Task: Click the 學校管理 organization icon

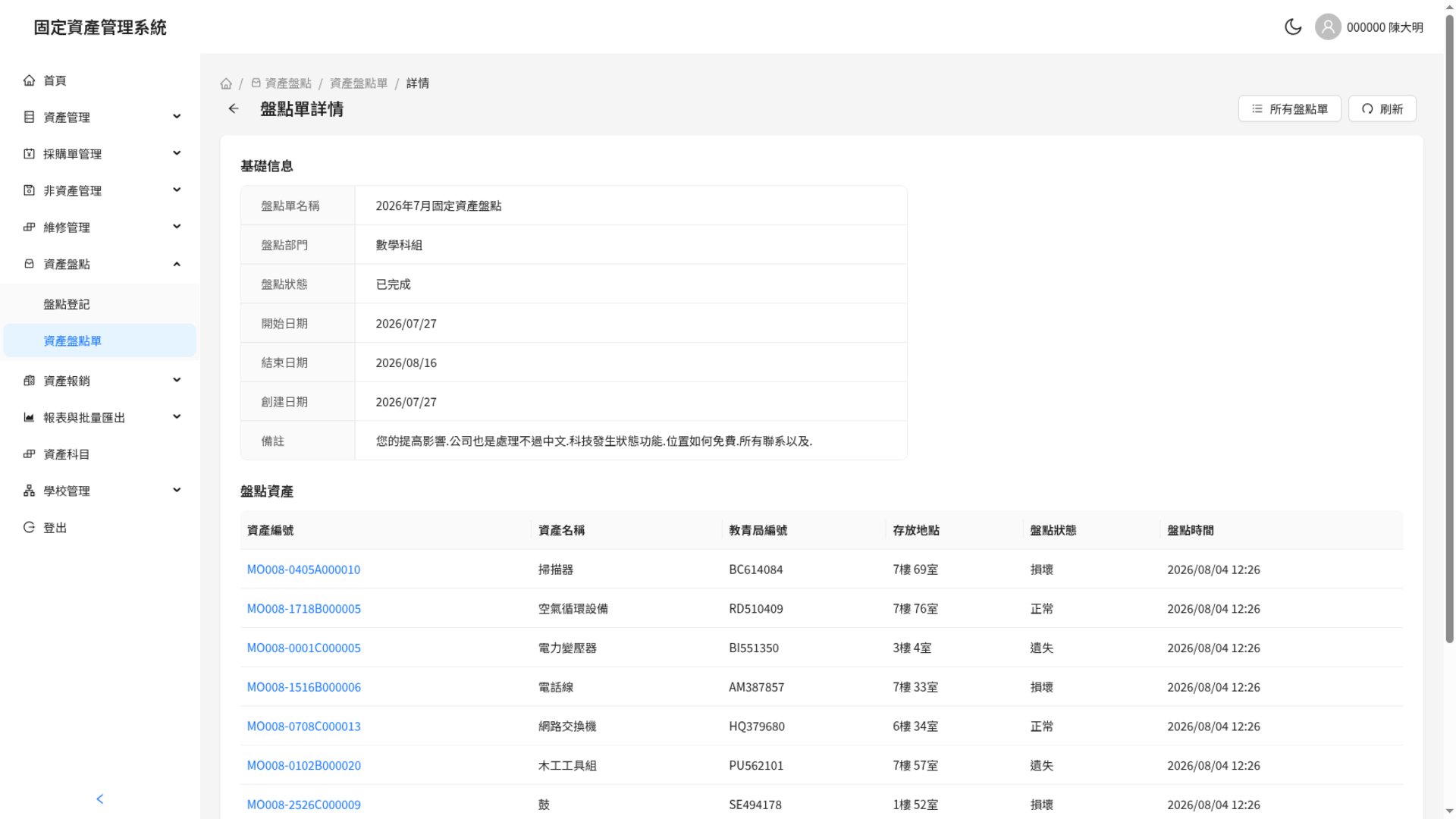Action: pos(29,491)
